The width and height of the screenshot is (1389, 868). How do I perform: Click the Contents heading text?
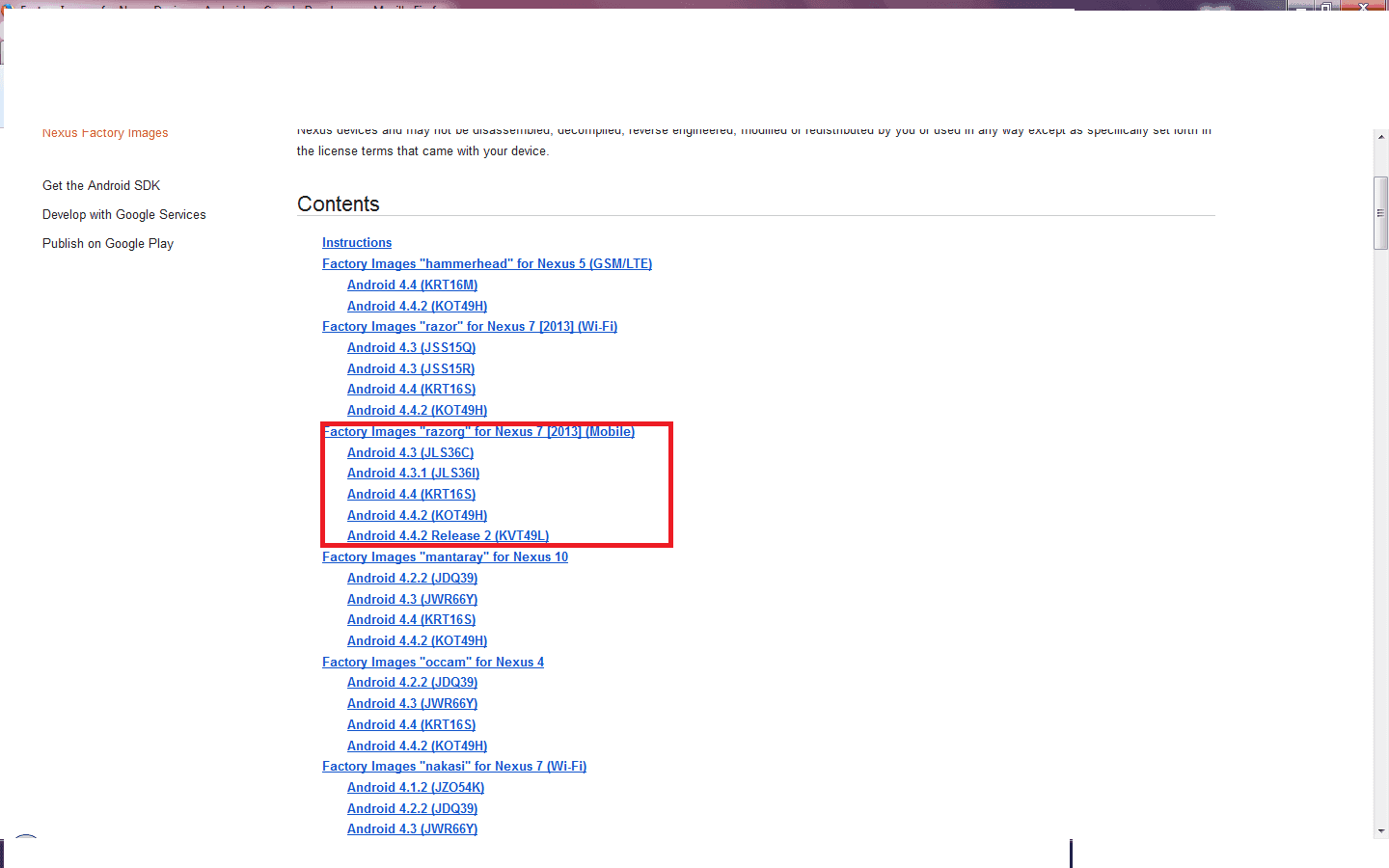point(339,203)
